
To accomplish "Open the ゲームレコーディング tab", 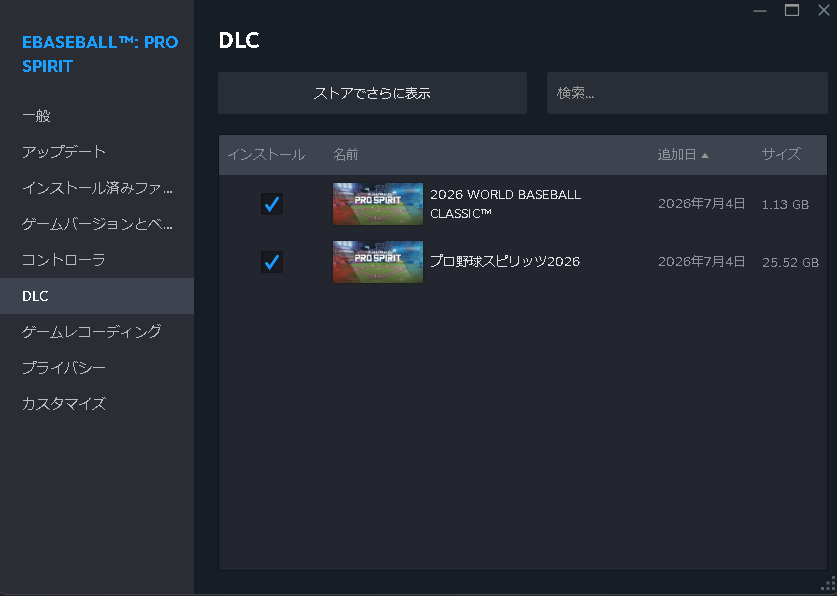I will (97, 331).
